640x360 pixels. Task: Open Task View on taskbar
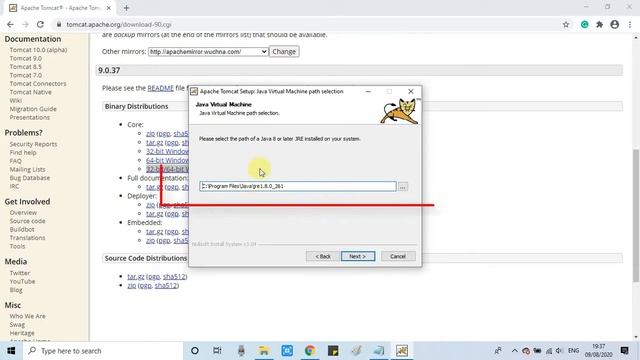click(x=217, y=351)
